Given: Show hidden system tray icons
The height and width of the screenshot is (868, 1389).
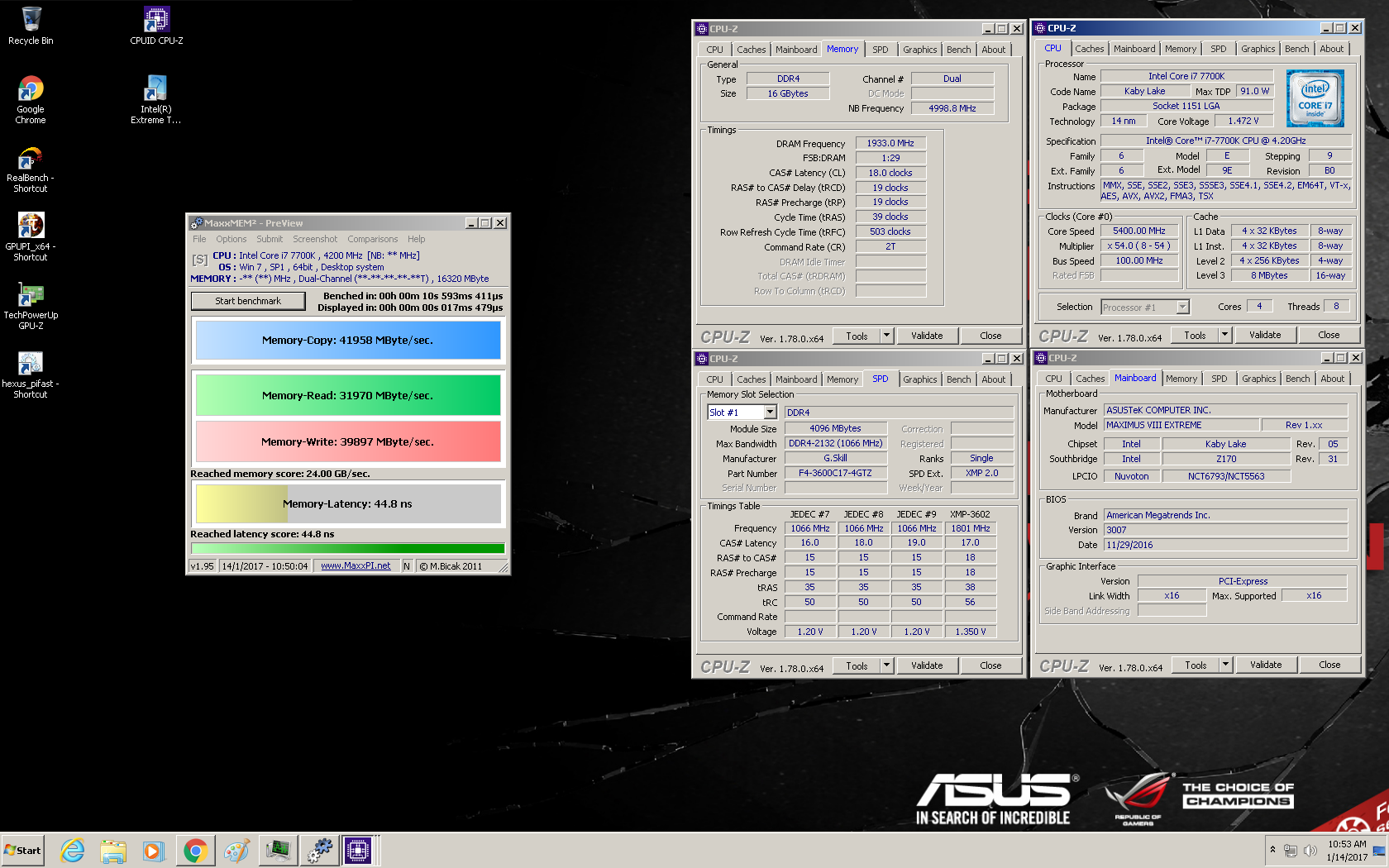Looking at the screenshot, I should [1272, 850].
